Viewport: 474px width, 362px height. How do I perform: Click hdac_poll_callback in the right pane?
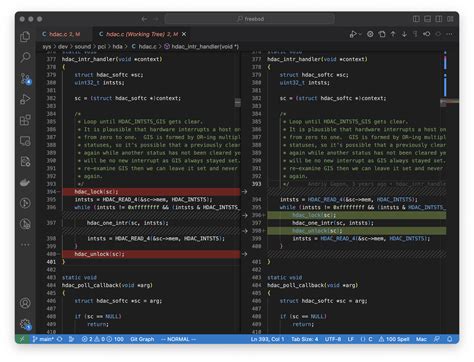tap(296, 285)
